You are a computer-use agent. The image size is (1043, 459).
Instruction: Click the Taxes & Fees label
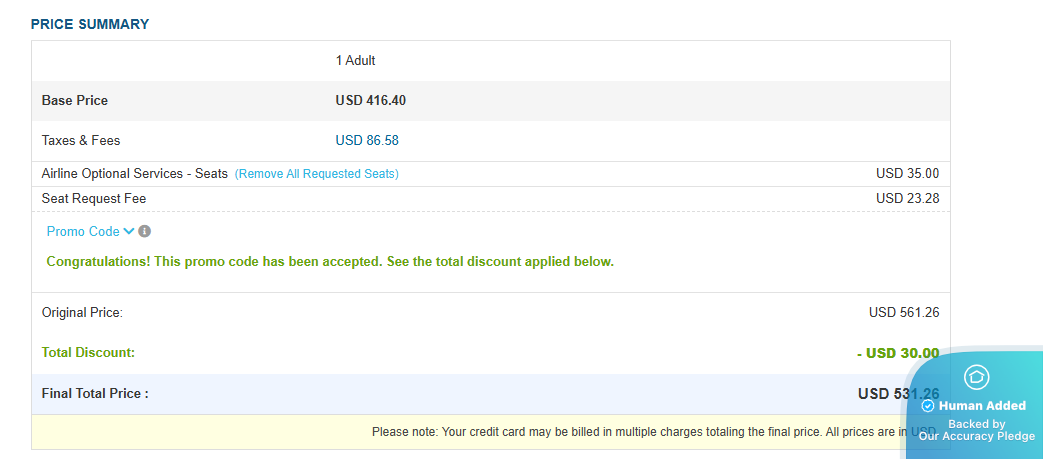(x=81, y=141)
